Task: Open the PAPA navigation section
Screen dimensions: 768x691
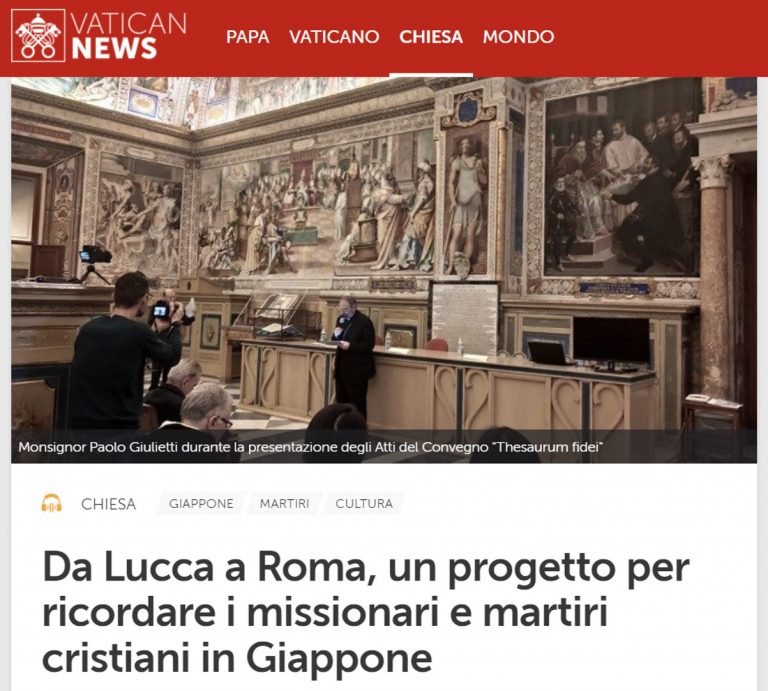Action: click(x=247, y=37)
